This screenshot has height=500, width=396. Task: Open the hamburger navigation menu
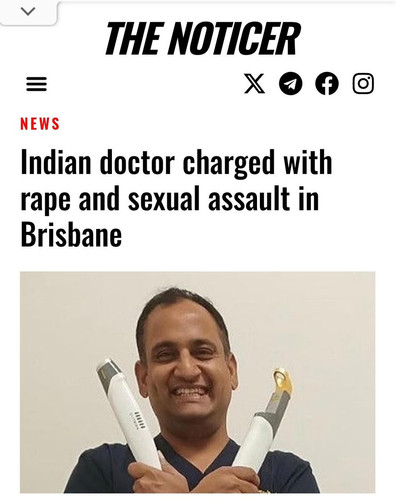[36, 84]
